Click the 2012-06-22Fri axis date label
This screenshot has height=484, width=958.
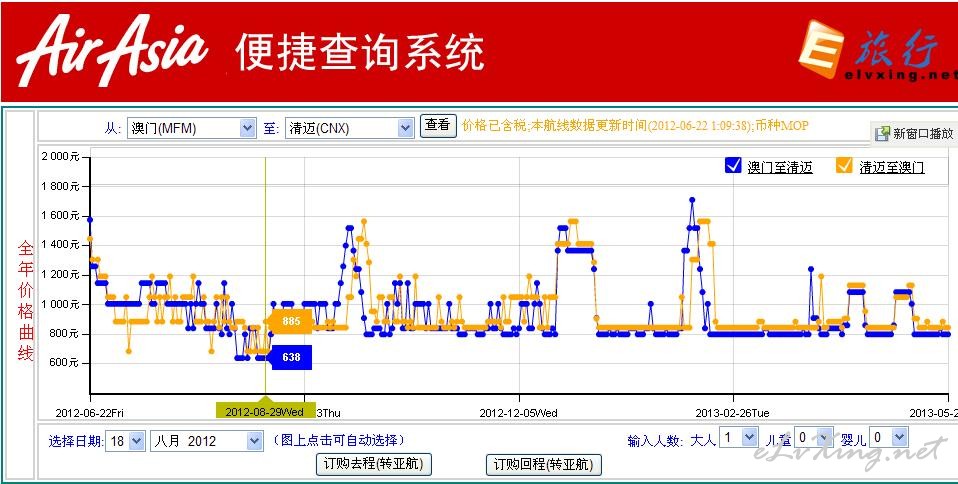(x=89, y=413)
